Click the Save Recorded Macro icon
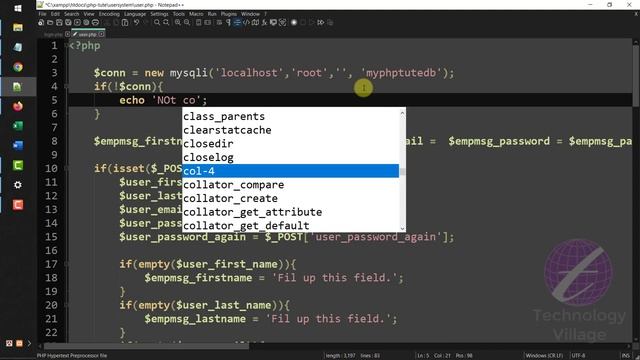 (x=330, y=22)
